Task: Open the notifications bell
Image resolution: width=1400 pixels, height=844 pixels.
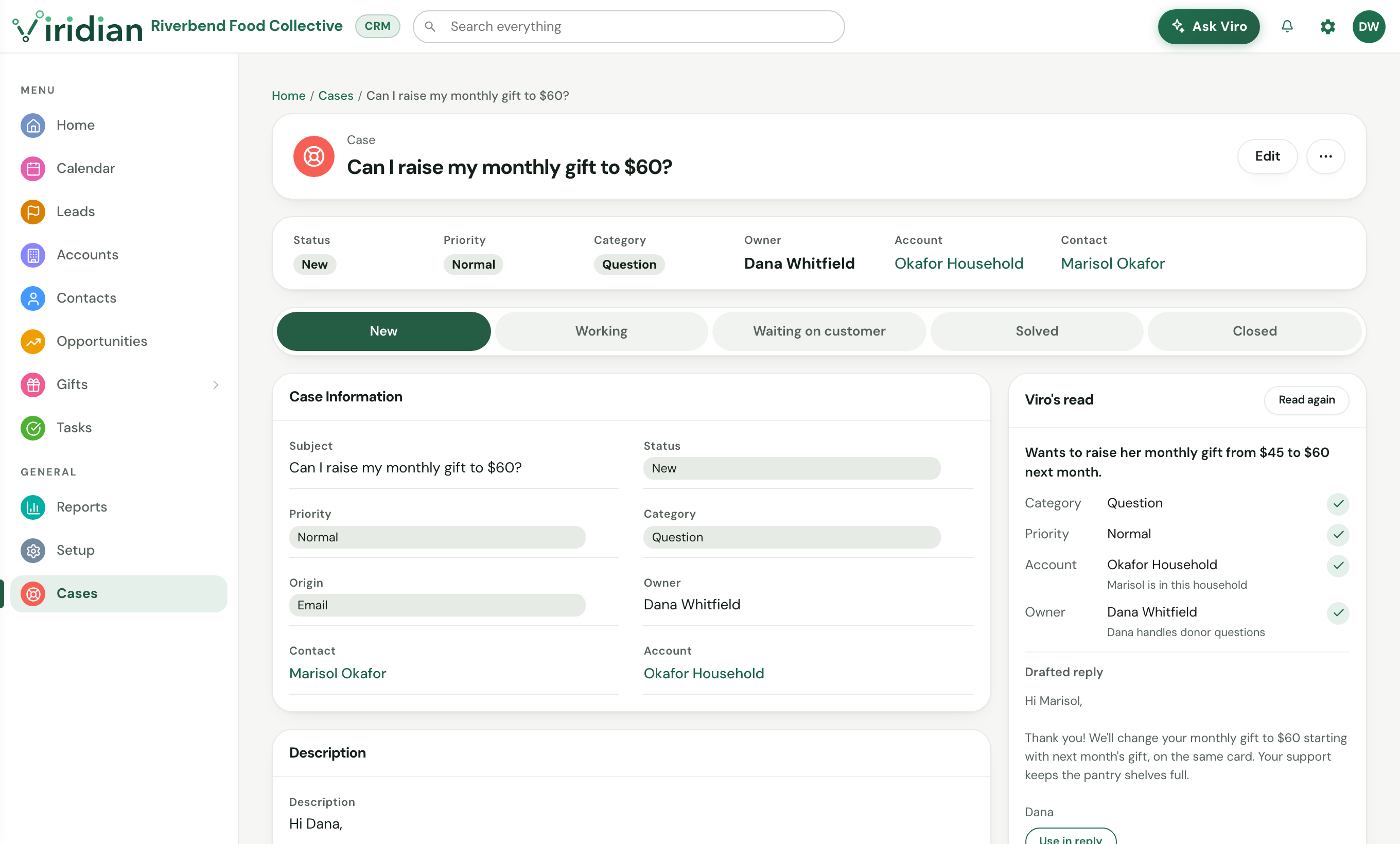Action: [1287, 27]
